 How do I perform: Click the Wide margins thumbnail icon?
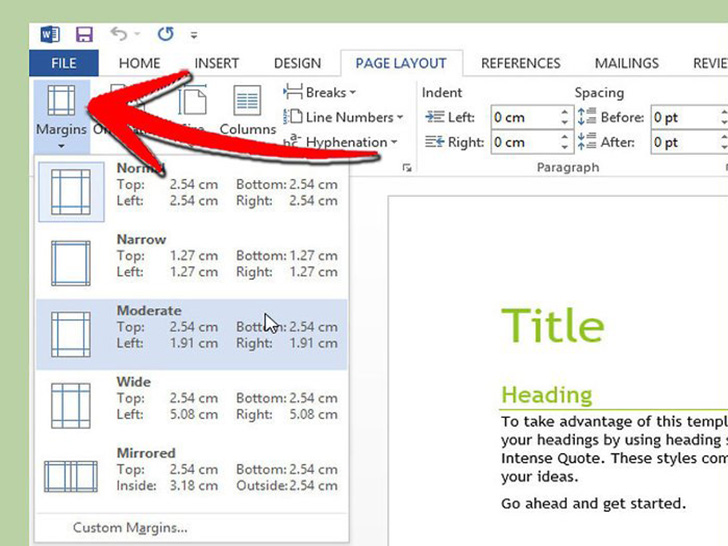71,406
